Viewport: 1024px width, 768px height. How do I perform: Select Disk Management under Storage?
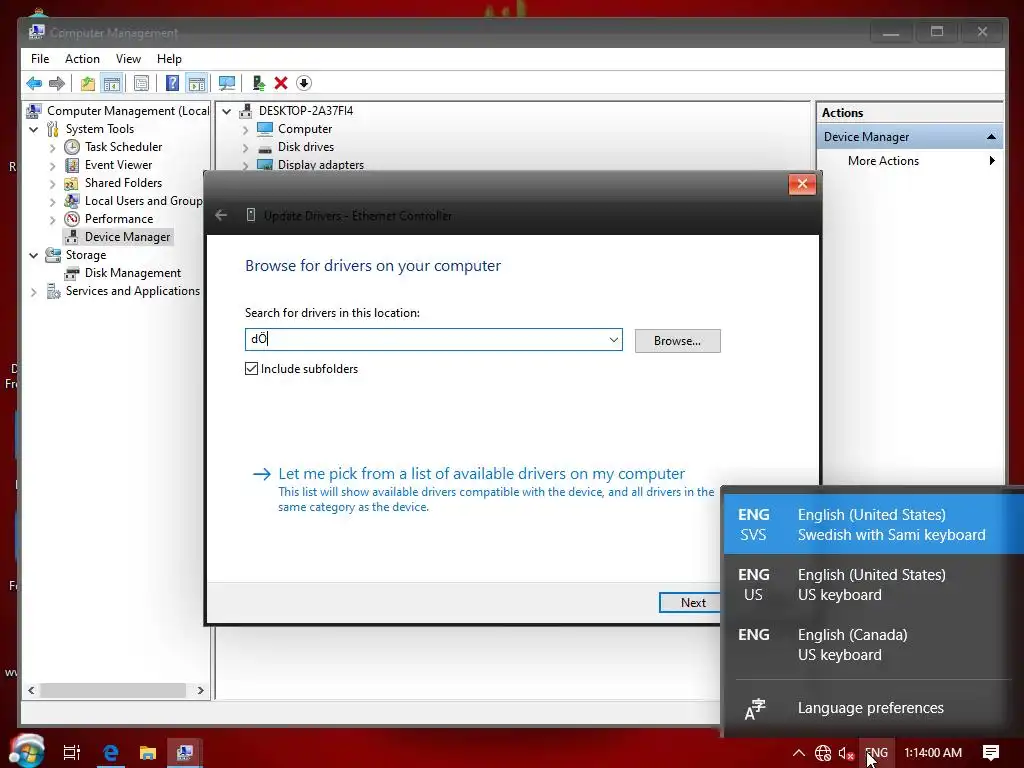tap(133, 272)
